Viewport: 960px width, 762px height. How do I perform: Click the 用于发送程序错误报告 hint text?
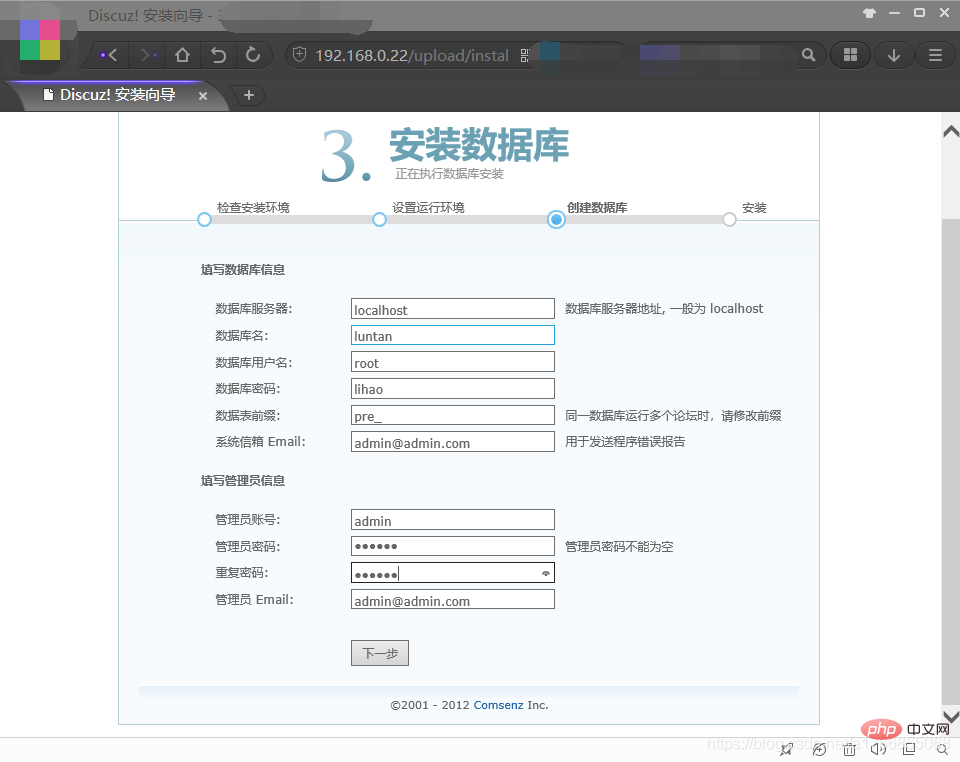[625, 442]
